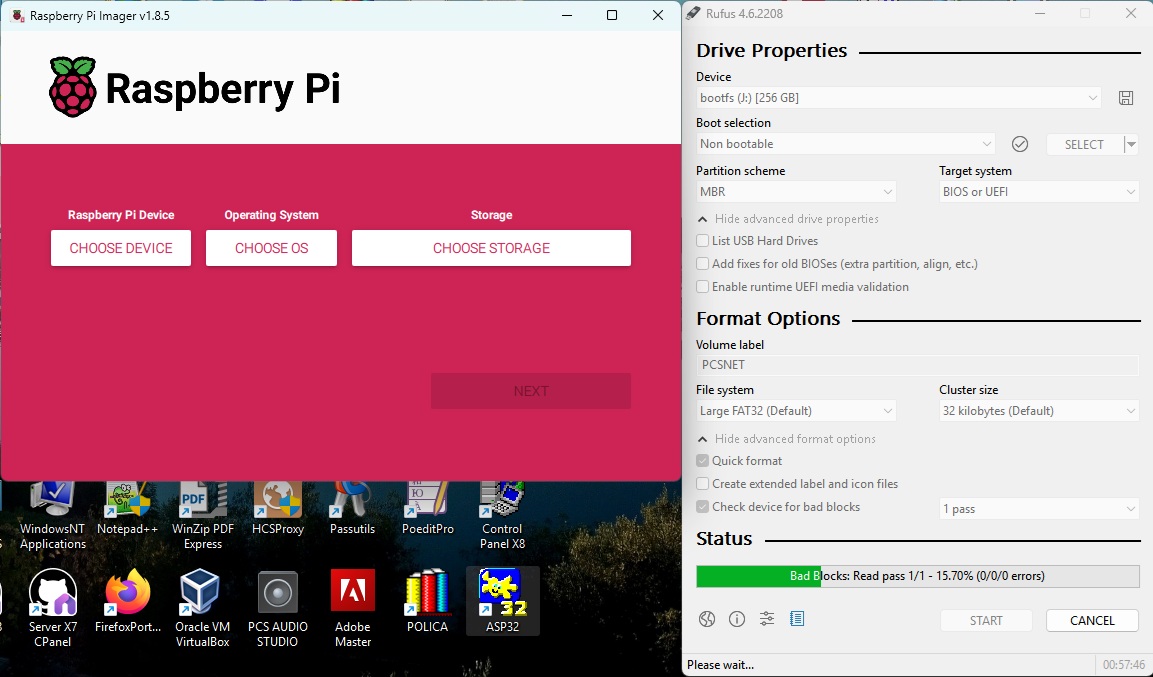Click Rufus CANCEL button

click(1092, 620)
